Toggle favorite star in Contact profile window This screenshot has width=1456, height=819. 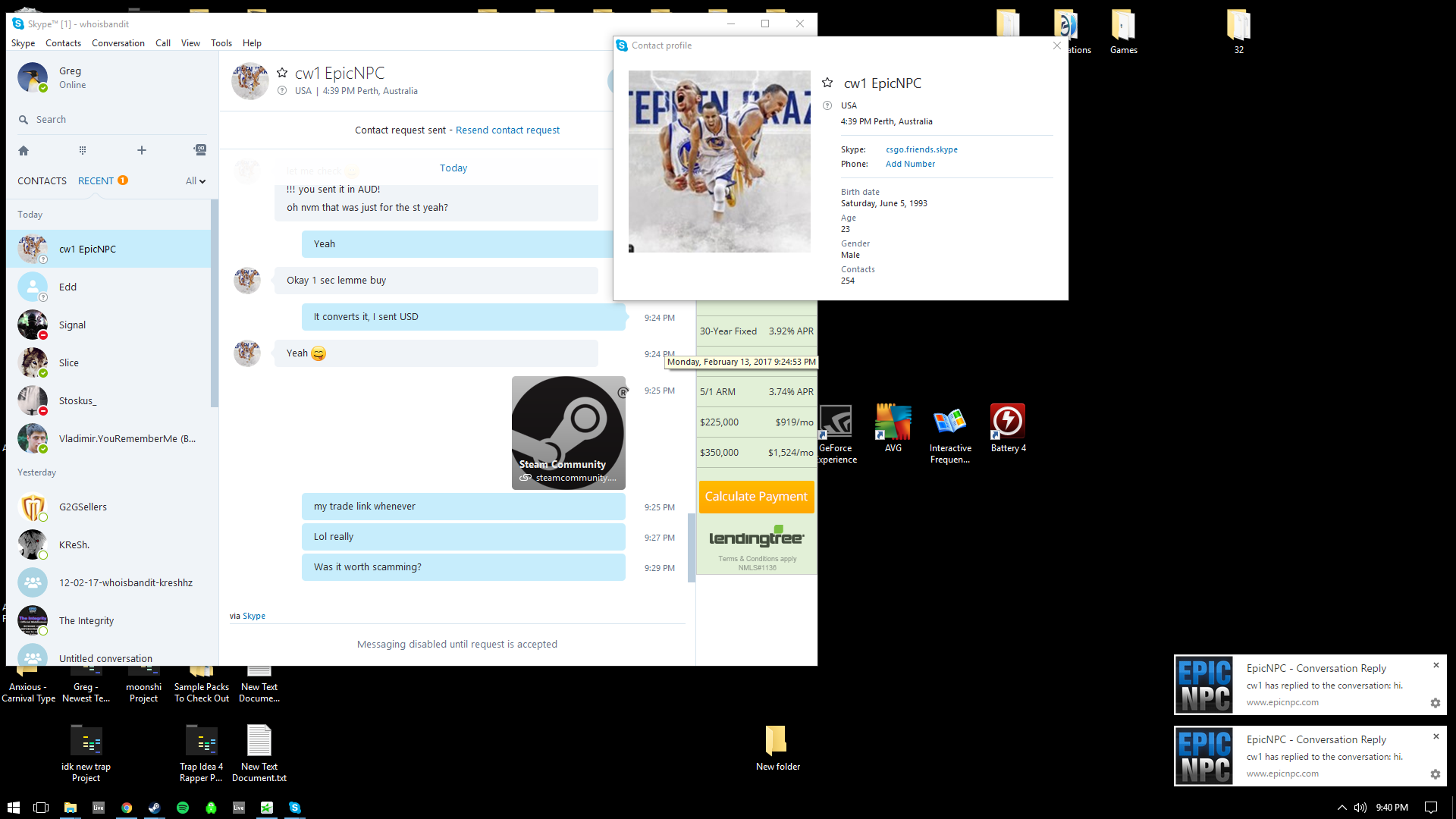827,83
